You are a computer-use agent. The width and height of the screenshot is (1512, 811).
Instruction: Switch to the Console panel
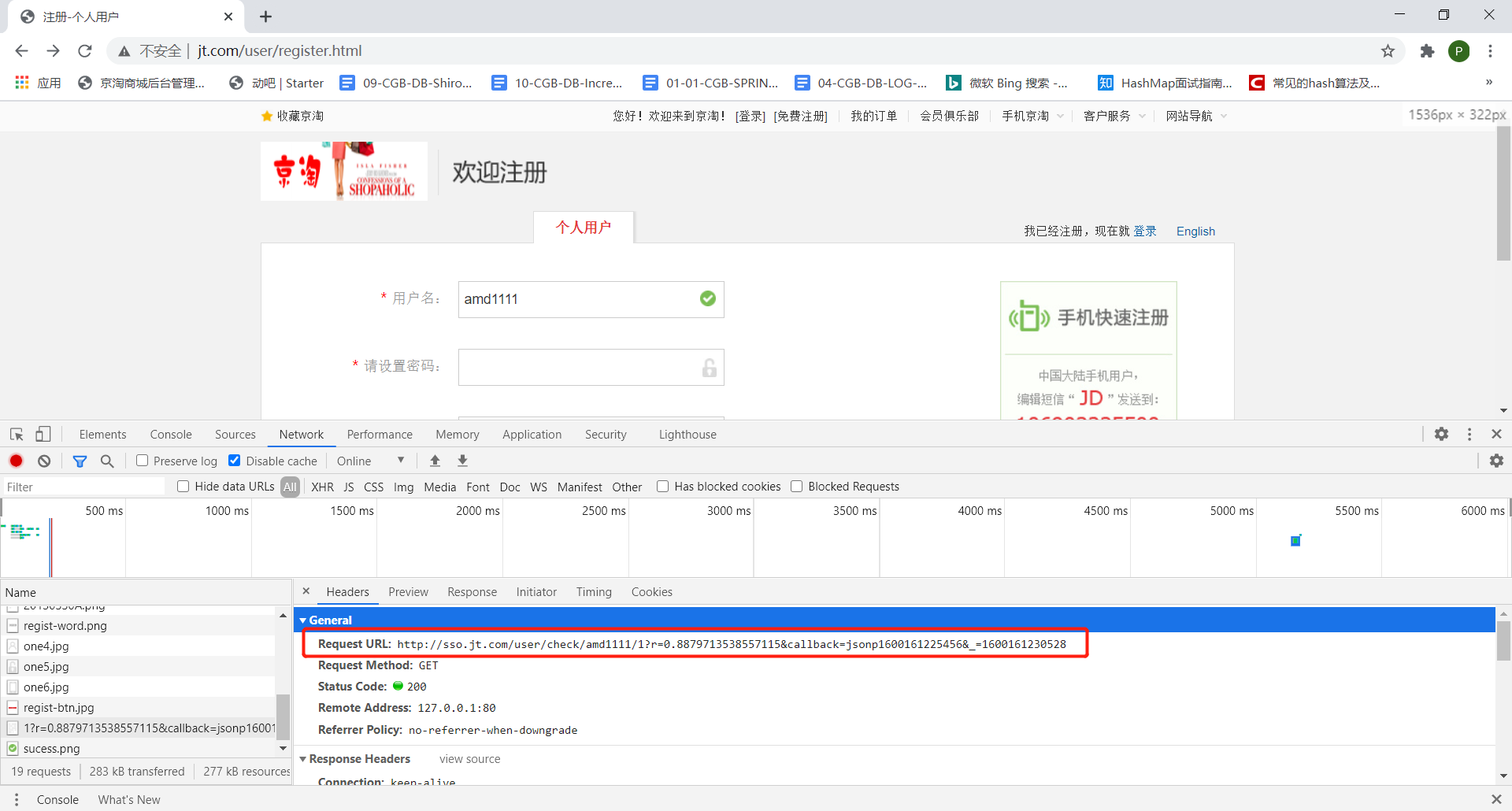170,434
